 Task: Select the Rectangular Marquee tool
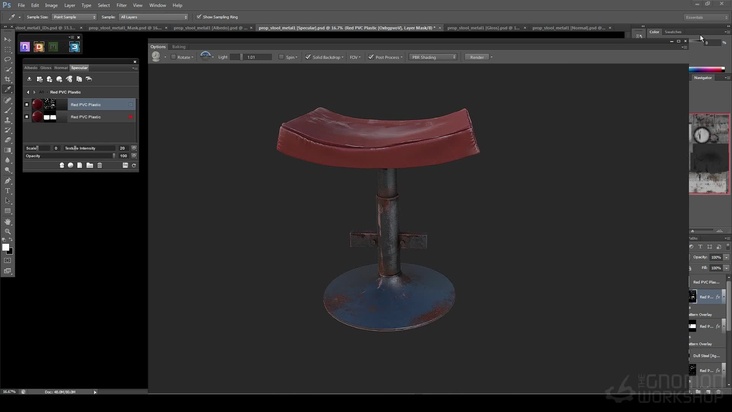(x=7, y=49)
